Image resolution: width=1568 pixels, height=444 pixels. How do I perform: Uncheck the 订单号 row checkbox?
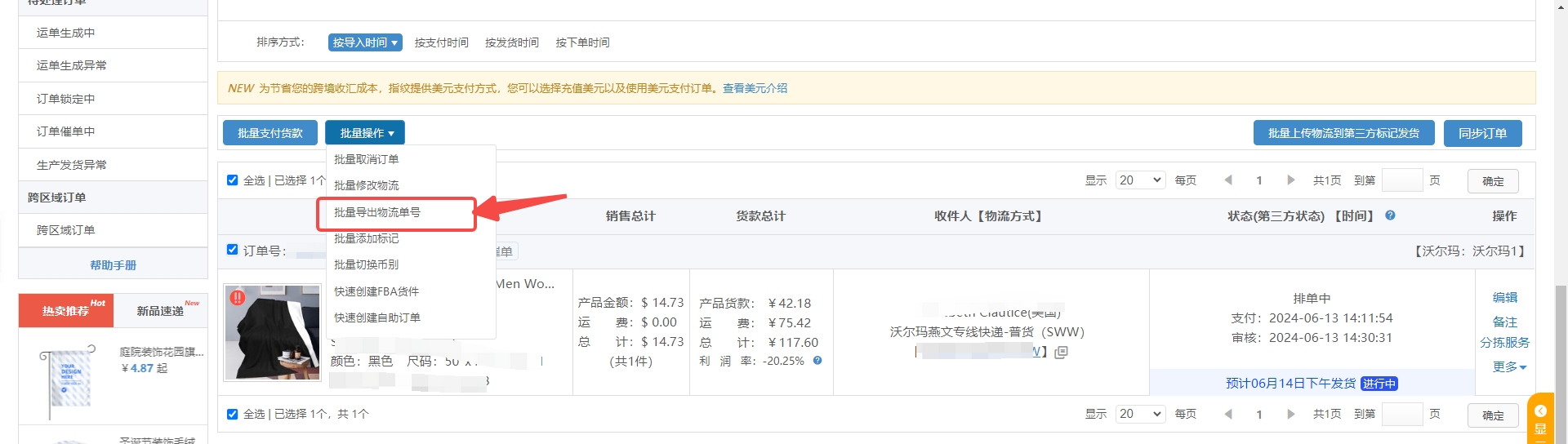(x=233, y=250)
